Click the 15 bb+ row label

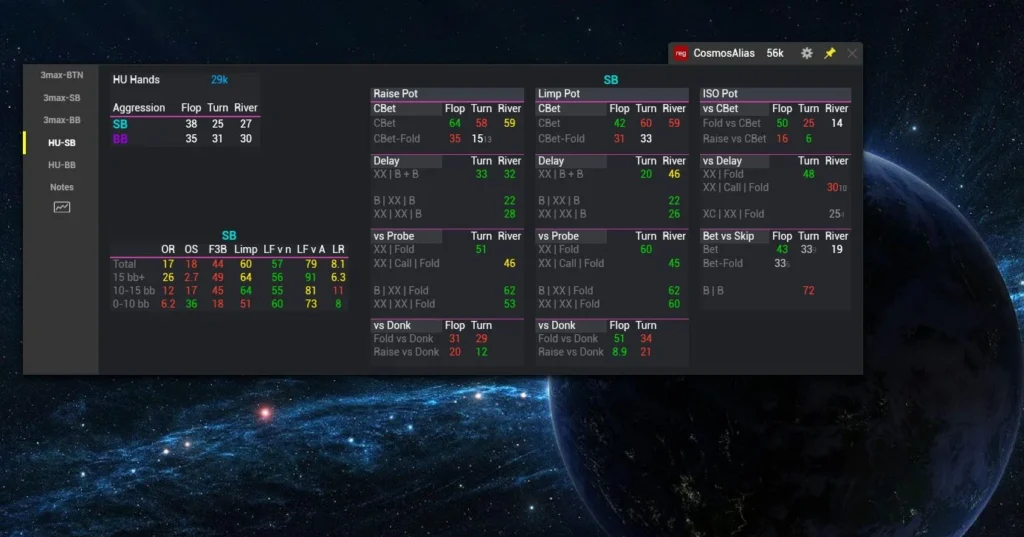pyautogui.click(x=129, y=277)
